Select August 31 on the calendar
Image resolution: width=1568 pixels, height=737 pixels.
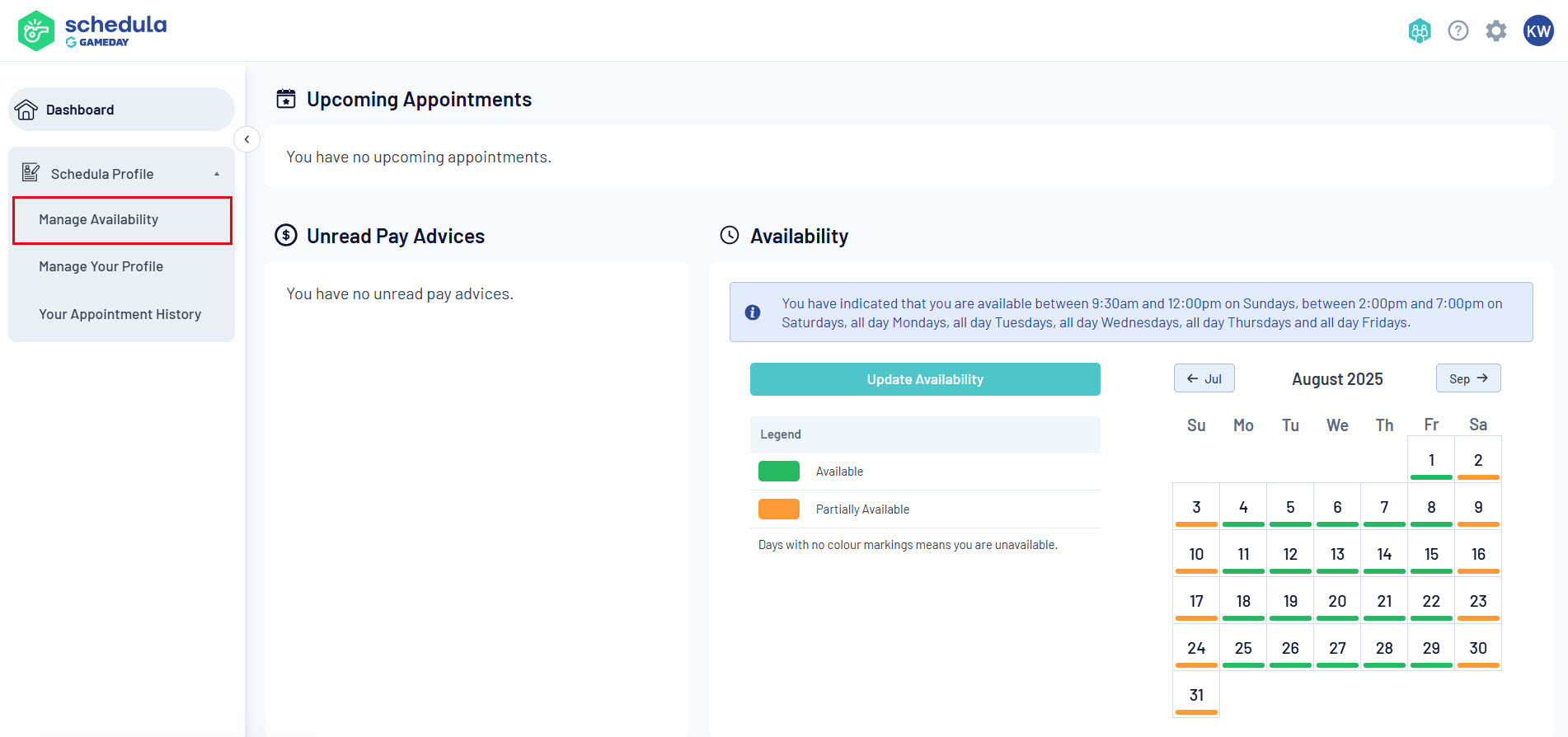(1196, 695)
